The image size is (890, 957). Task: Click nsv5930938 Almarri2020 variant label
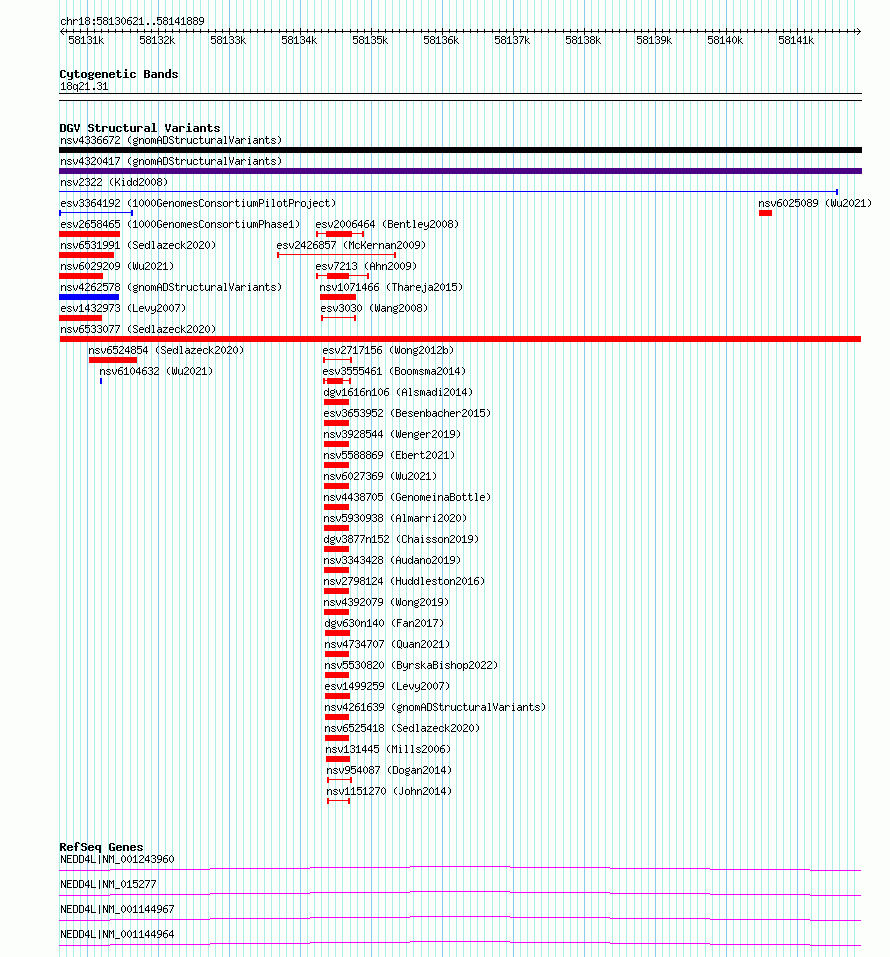[x=395, y=518]
